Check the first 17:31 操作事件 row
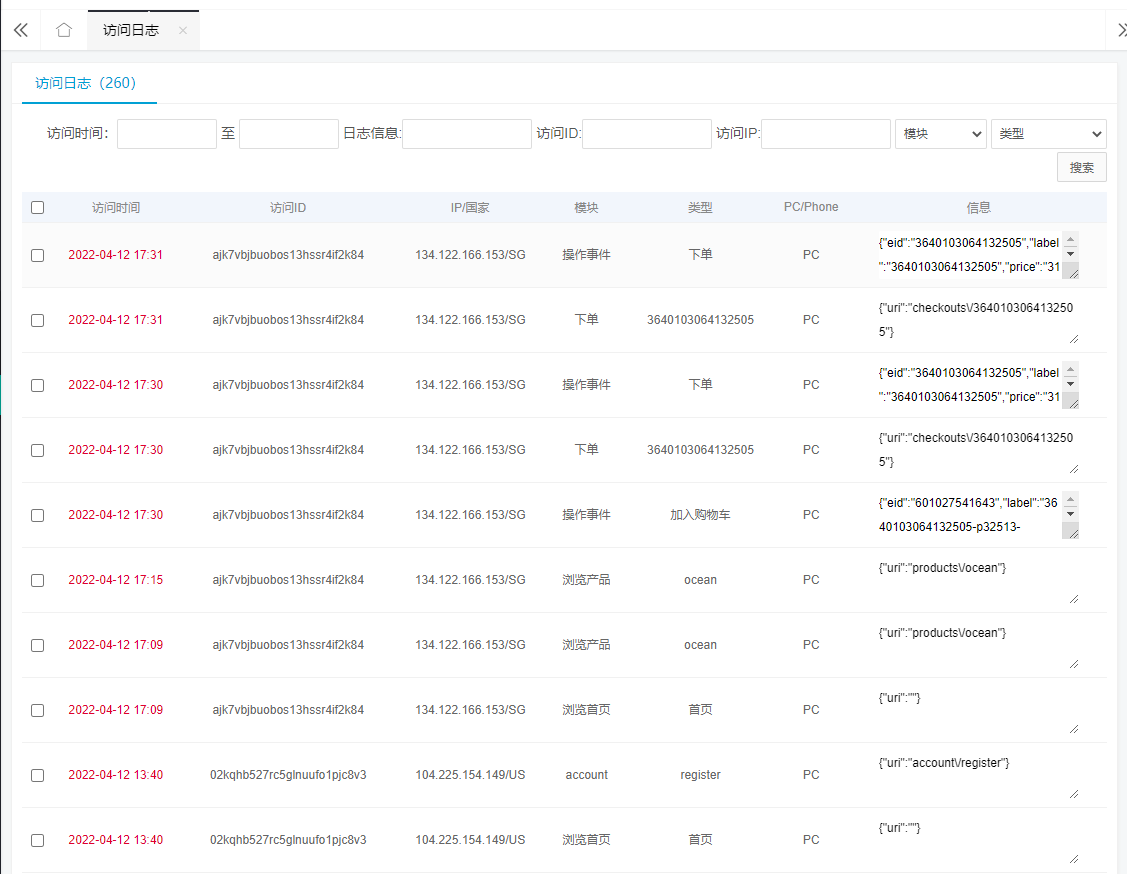 point(37,255)
